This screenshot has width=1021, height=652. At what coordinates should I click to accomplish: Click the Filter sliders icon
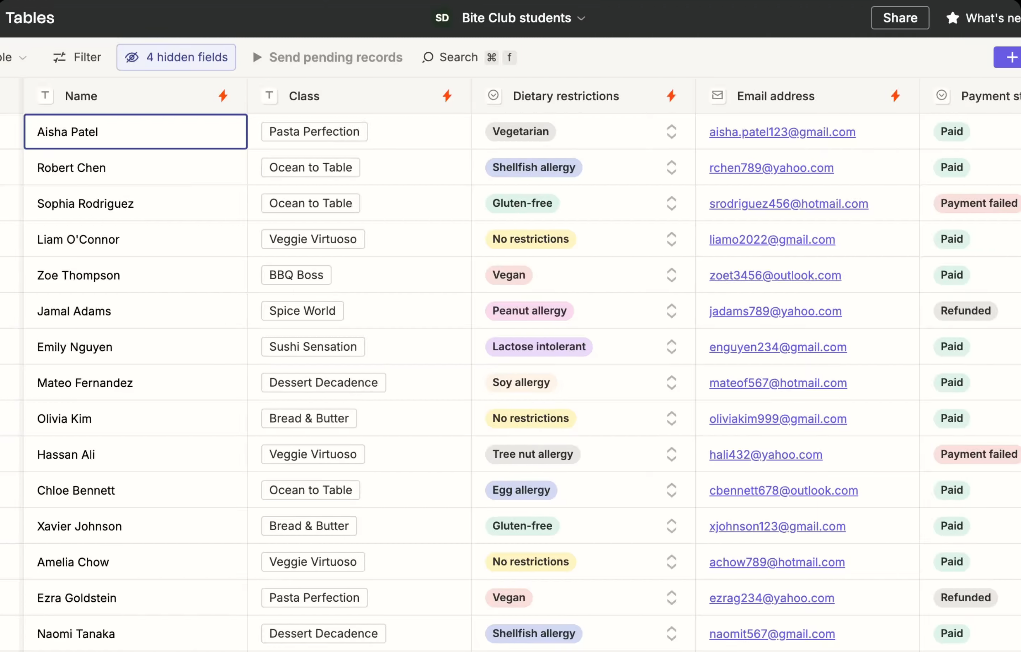click(59, 57)
